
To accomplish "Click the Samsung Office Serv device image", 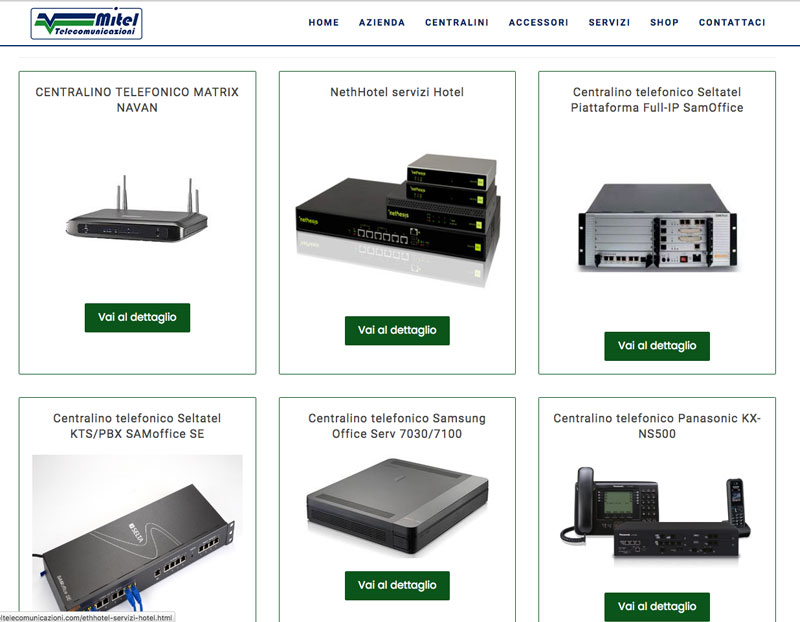I will click(397, 506).
